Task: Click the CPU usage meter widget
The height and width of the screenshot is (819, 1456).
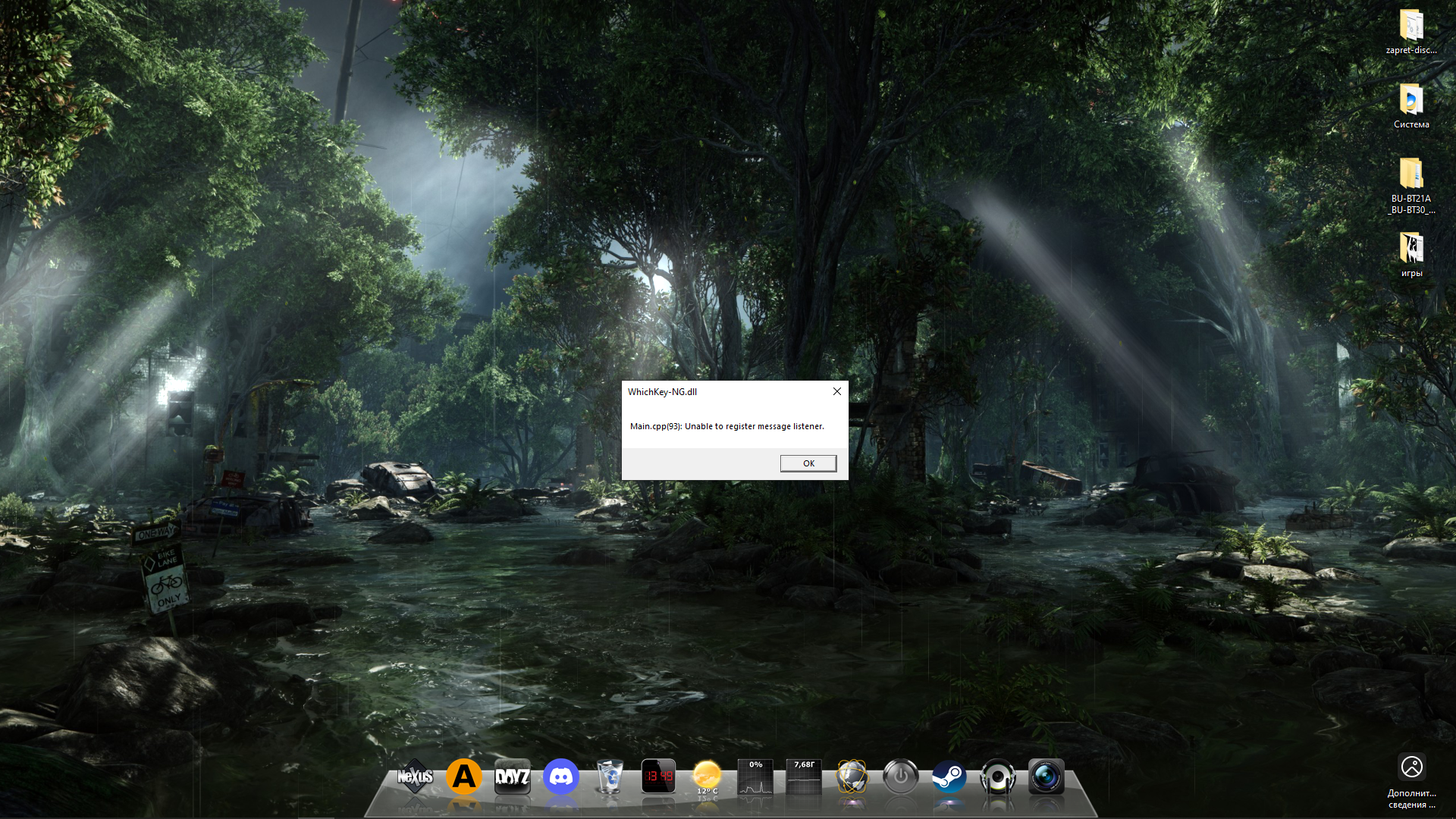Action: (x=755, y=777)
